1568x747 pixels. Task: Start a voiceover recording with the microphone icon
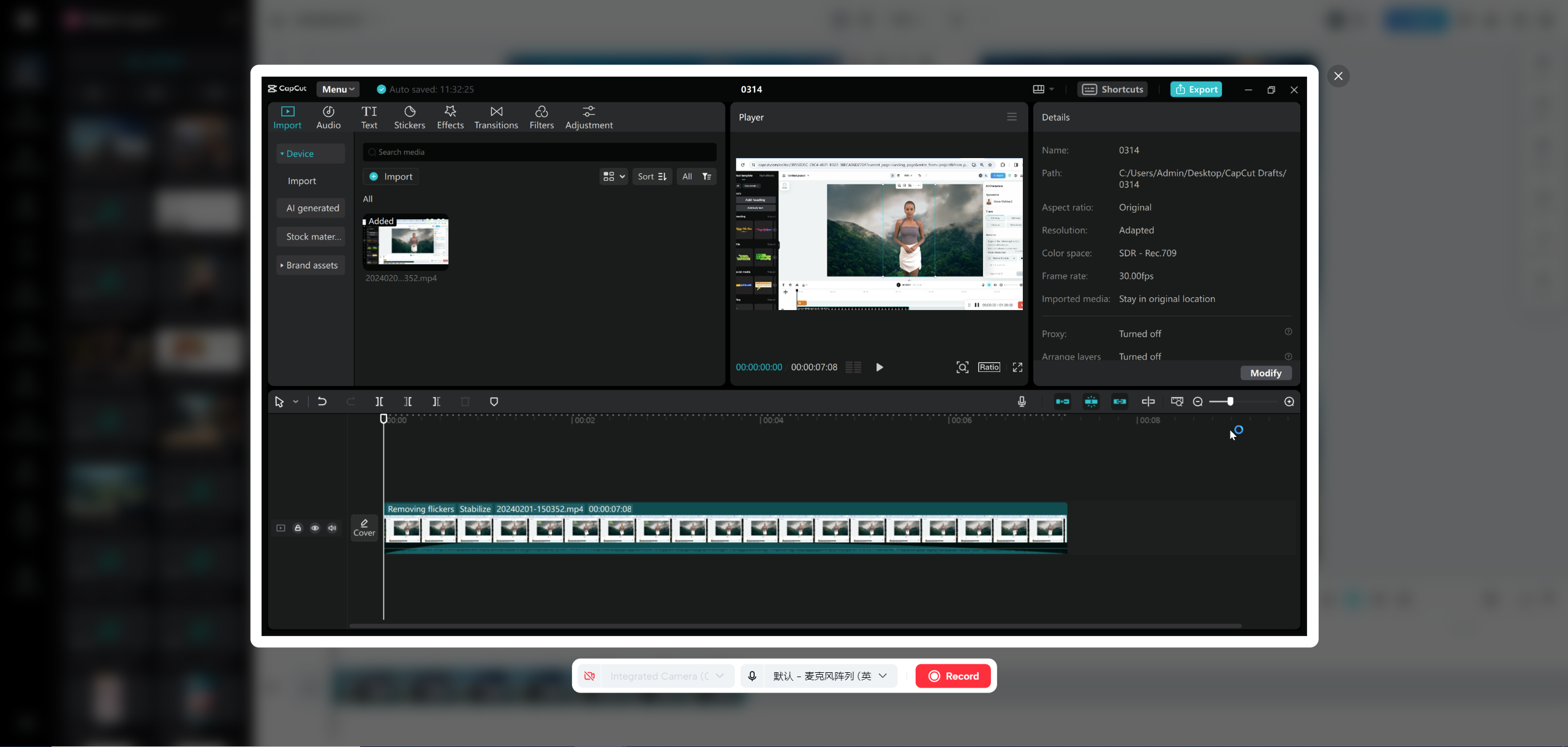[x=1021, y=401]
